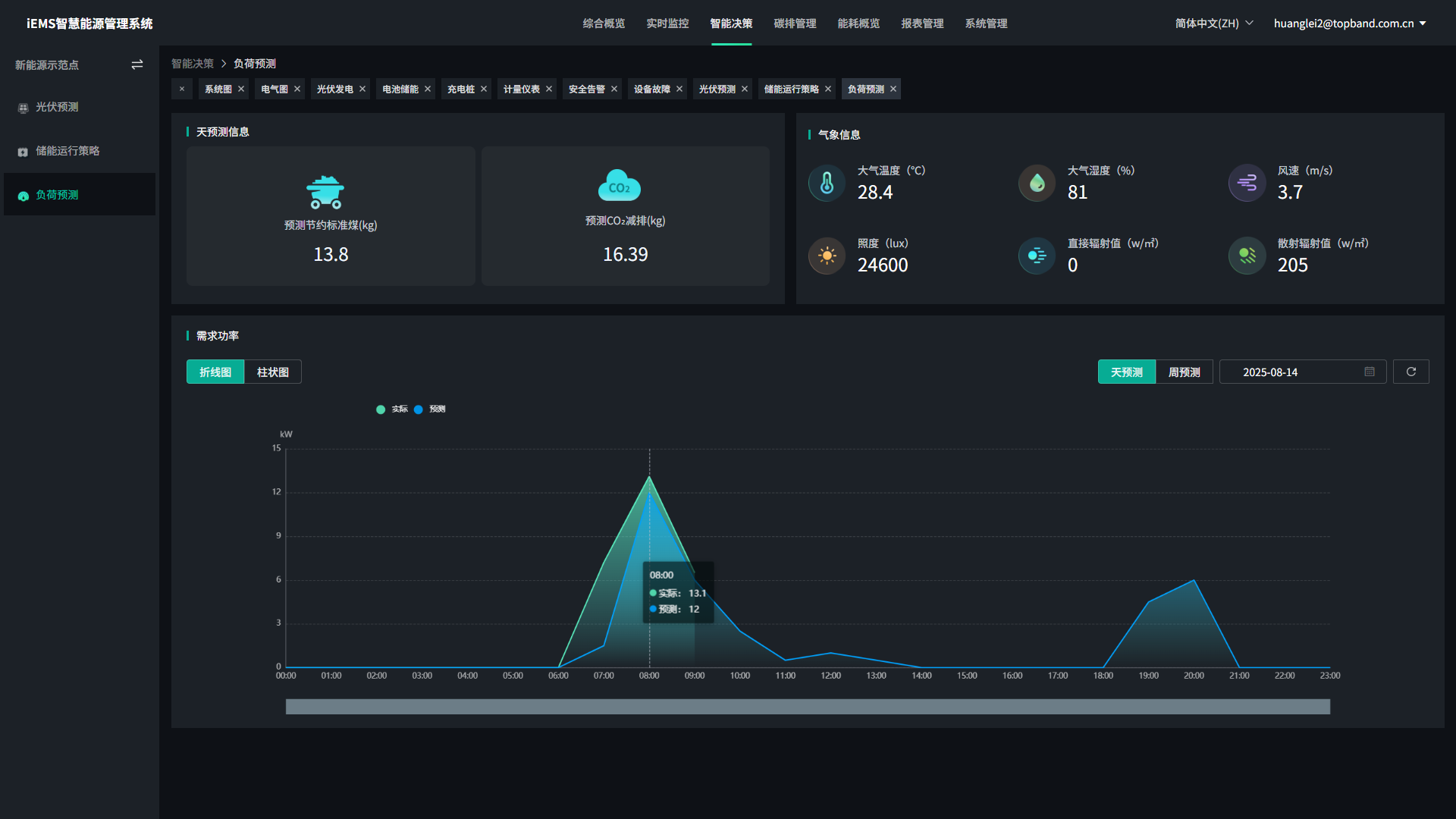
Task: Click the sidebar swap/toggle arrows icon
Action: pyautogui.click(x=137, y=65)
